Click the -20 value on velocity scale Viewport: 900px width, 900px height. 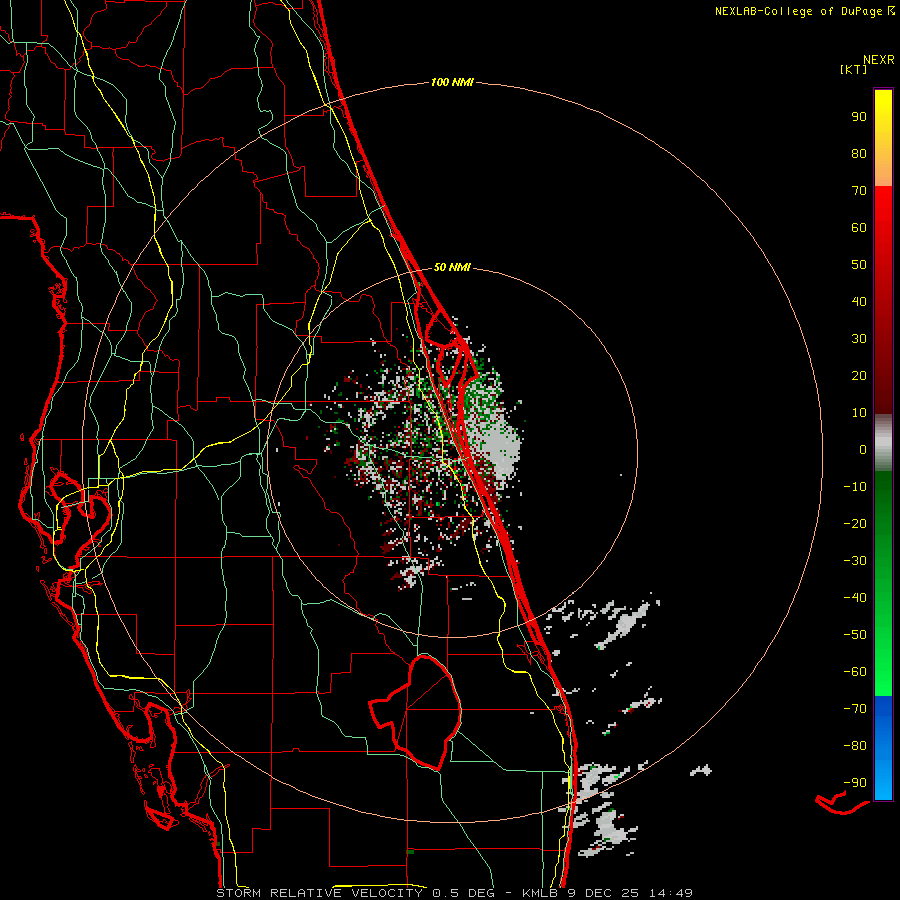855,523
